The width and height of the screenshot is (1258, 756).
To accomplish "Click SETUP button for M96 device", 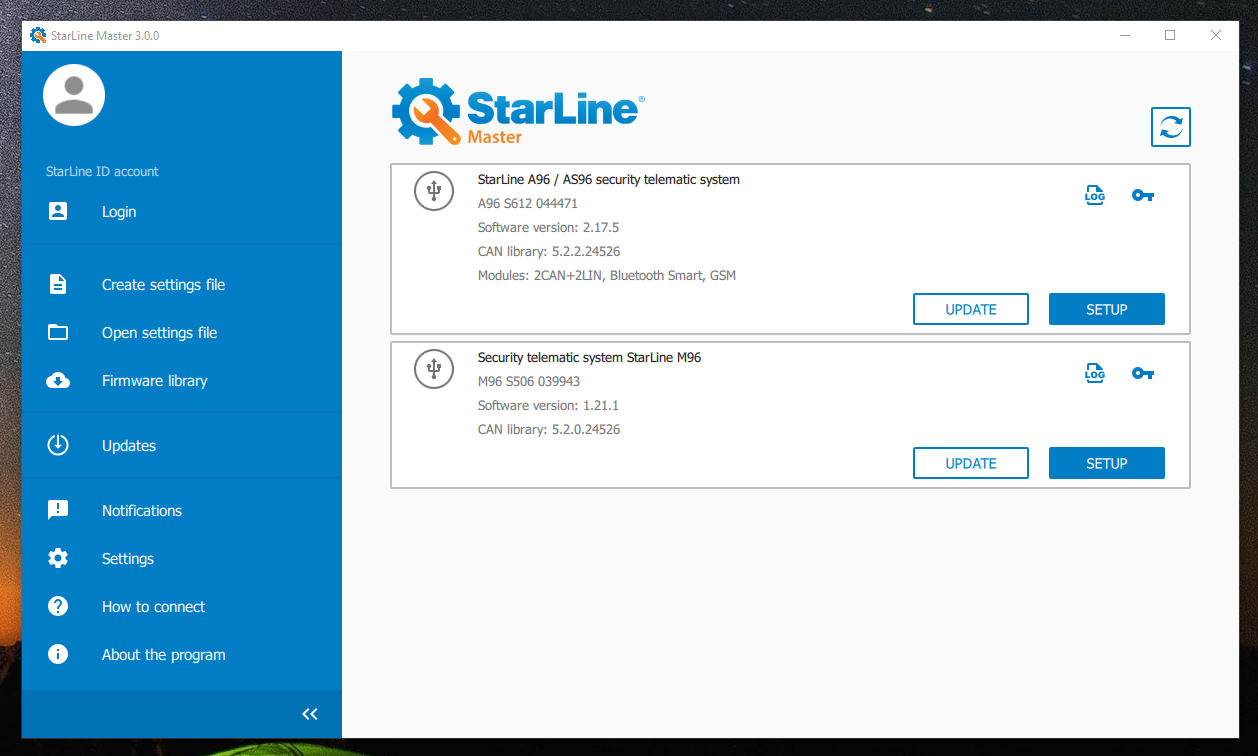I will coord(1107,463).
